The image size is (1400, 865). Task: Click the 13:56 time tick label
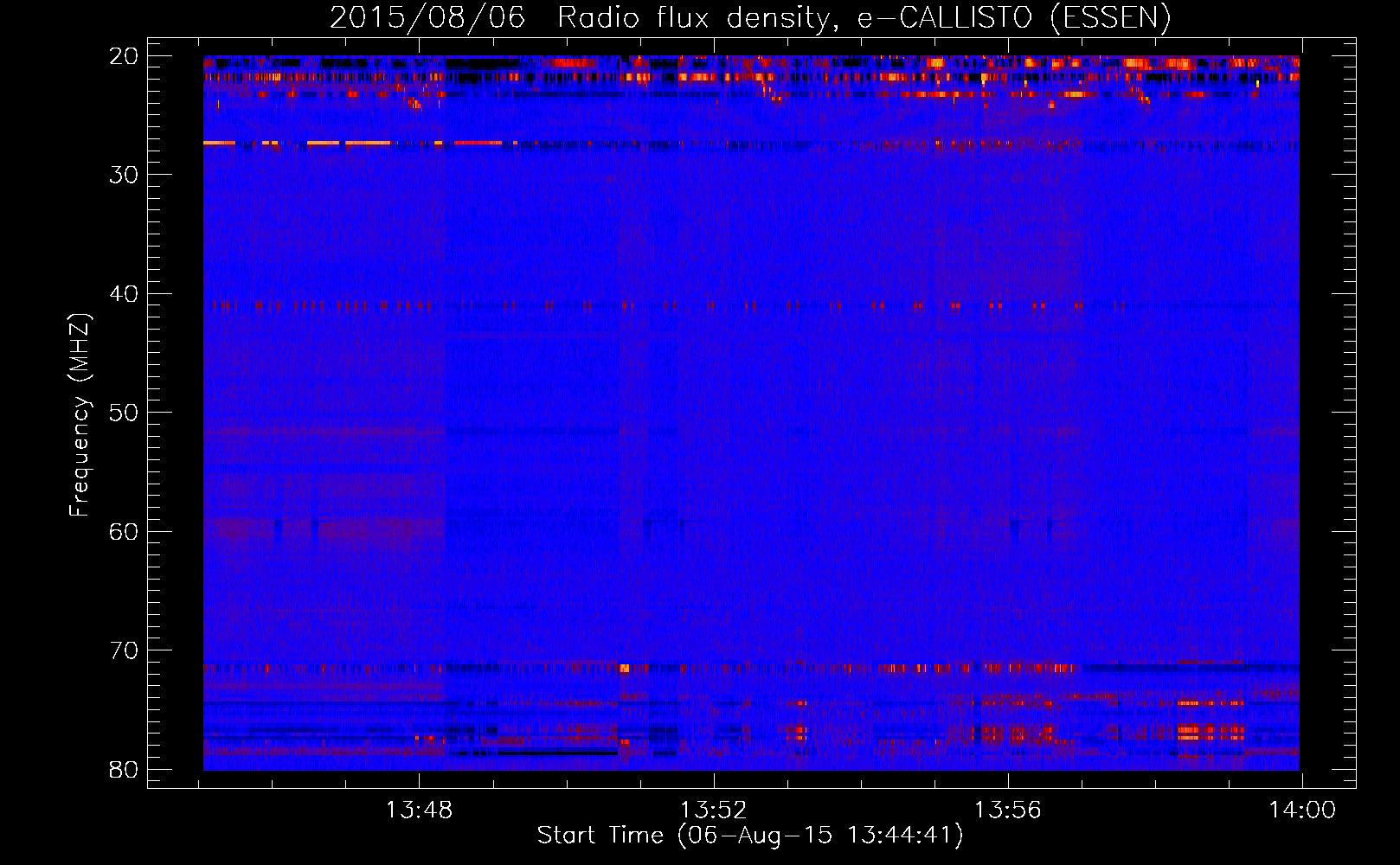(1008, 811)
